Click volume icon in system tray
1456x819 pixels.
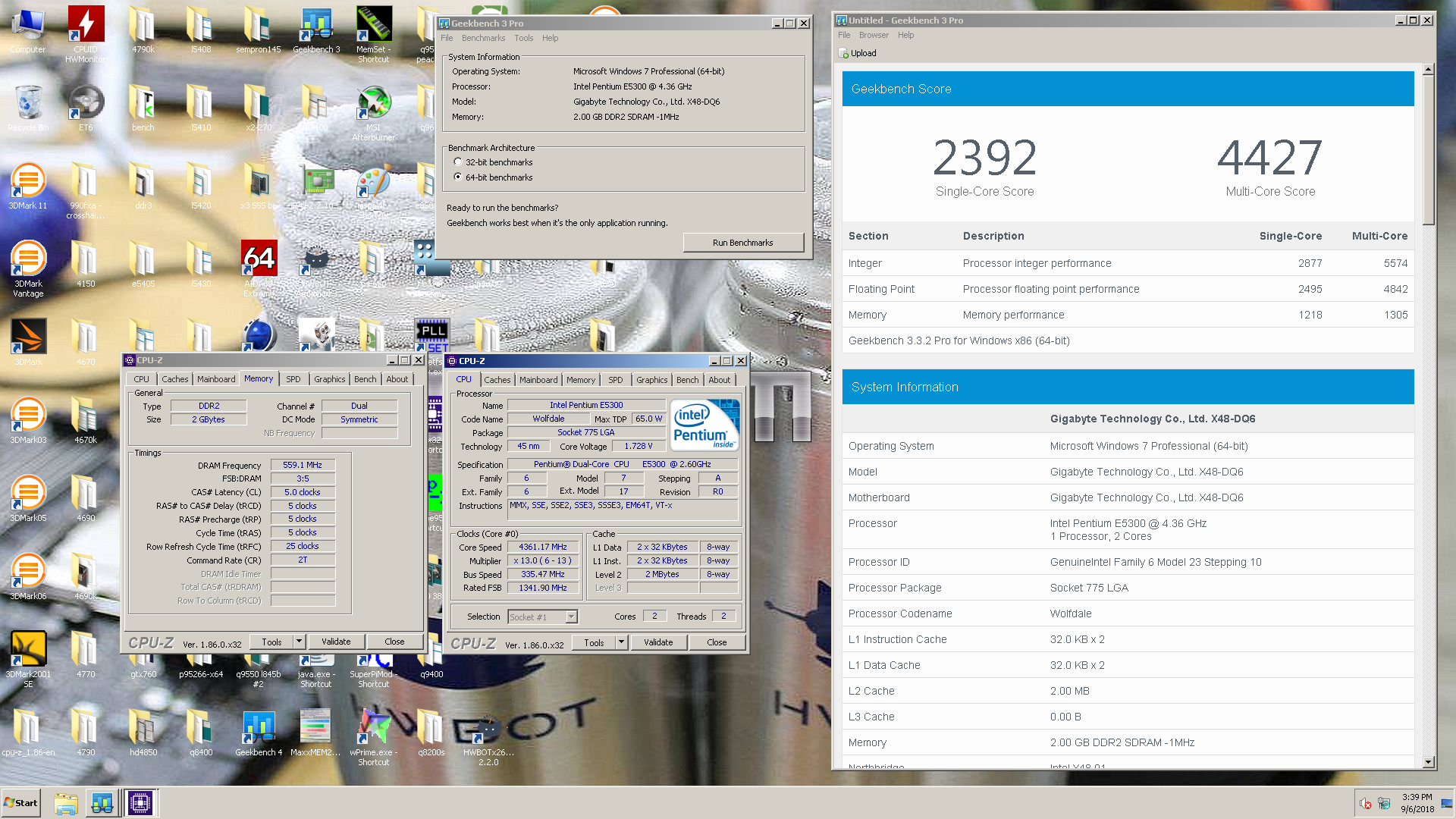coord(1365,804)
